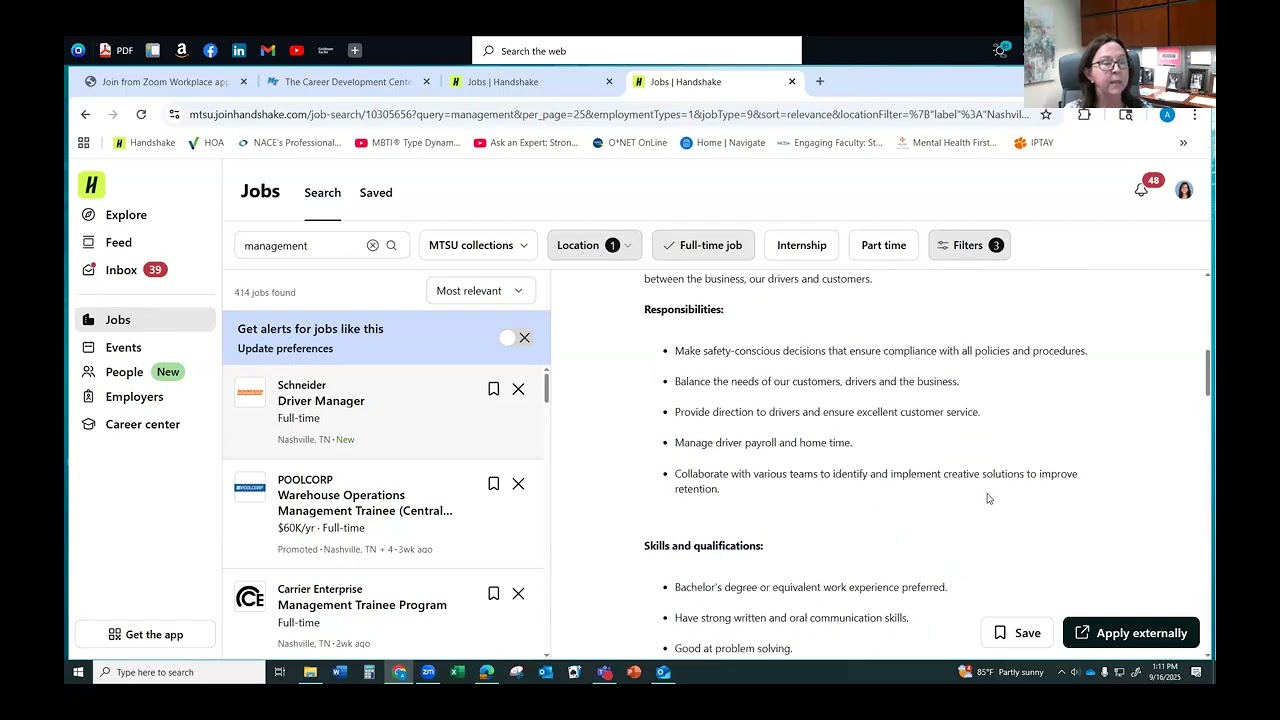Toggle the Part time filter
The image size is (1280, 720).
tap(884, 245)
